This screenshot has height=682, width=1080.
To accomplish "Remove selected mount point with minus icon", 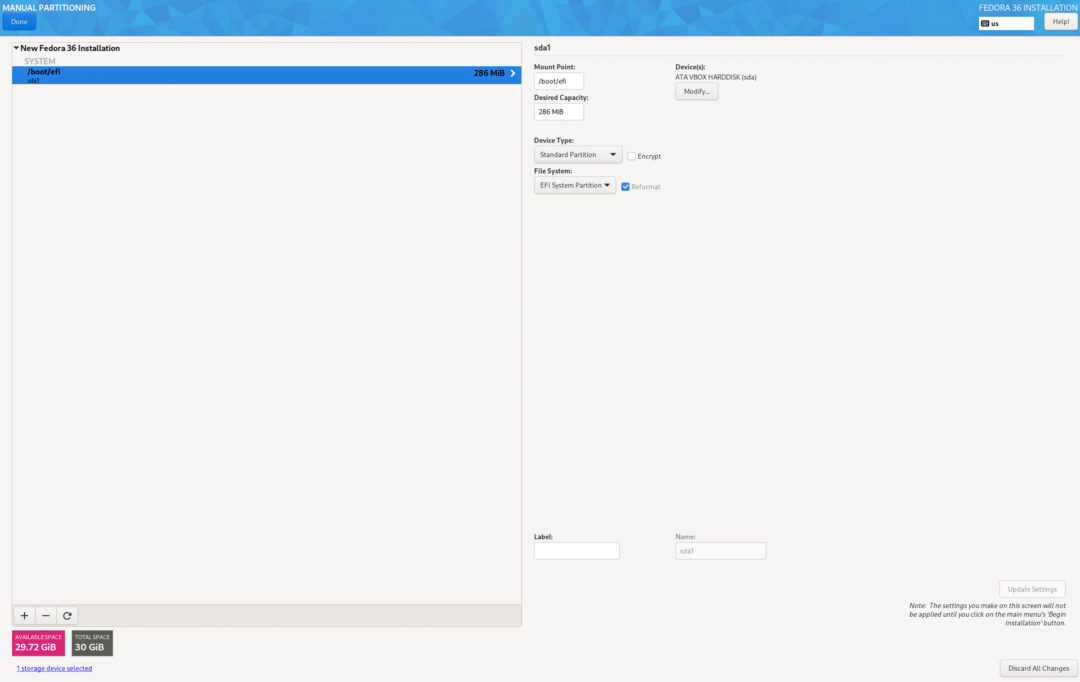I will pyautogui.click(x=45, y=615).
